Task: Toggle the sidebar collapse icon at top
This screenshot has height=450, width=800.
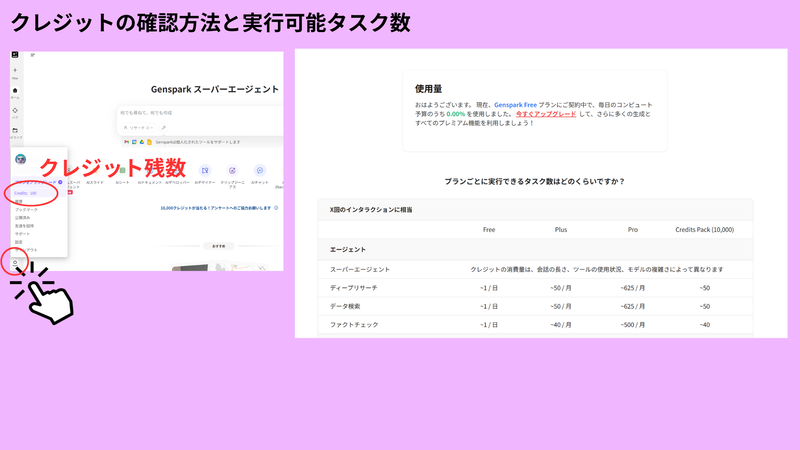Action: pos(33,55)
